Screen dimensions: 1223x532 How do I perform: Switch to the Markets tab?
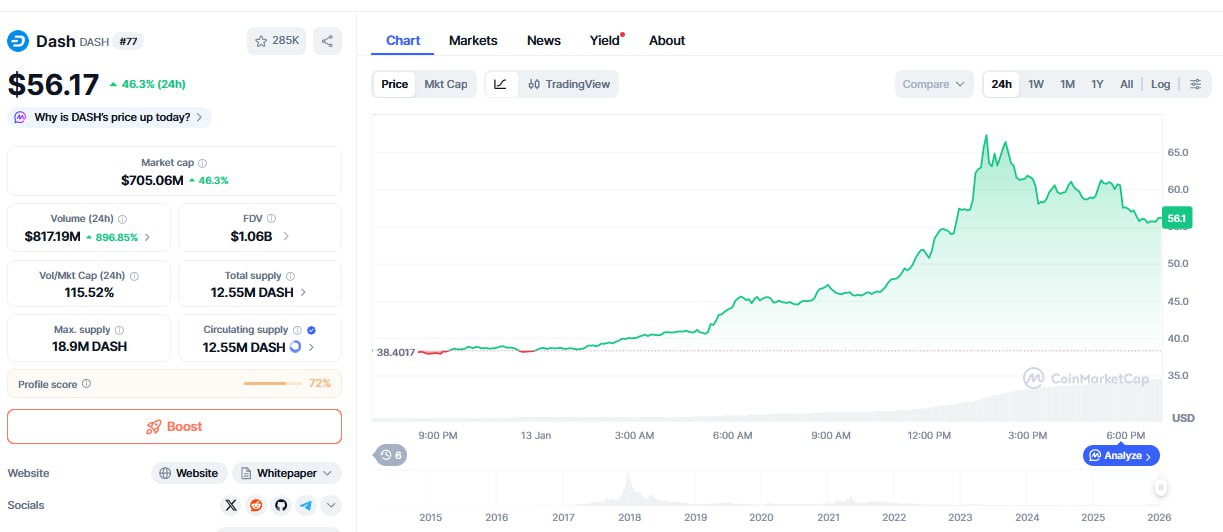coord(473,41)
